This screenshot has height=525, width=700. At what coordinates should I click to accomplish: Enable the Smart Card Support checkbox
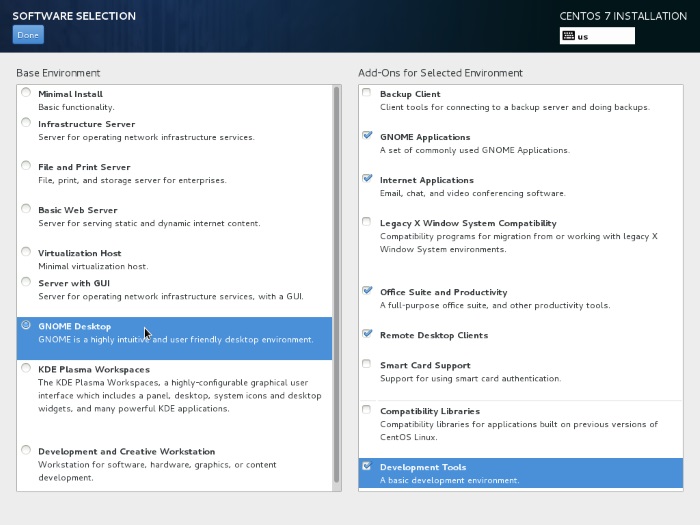[x=367, y=364]
